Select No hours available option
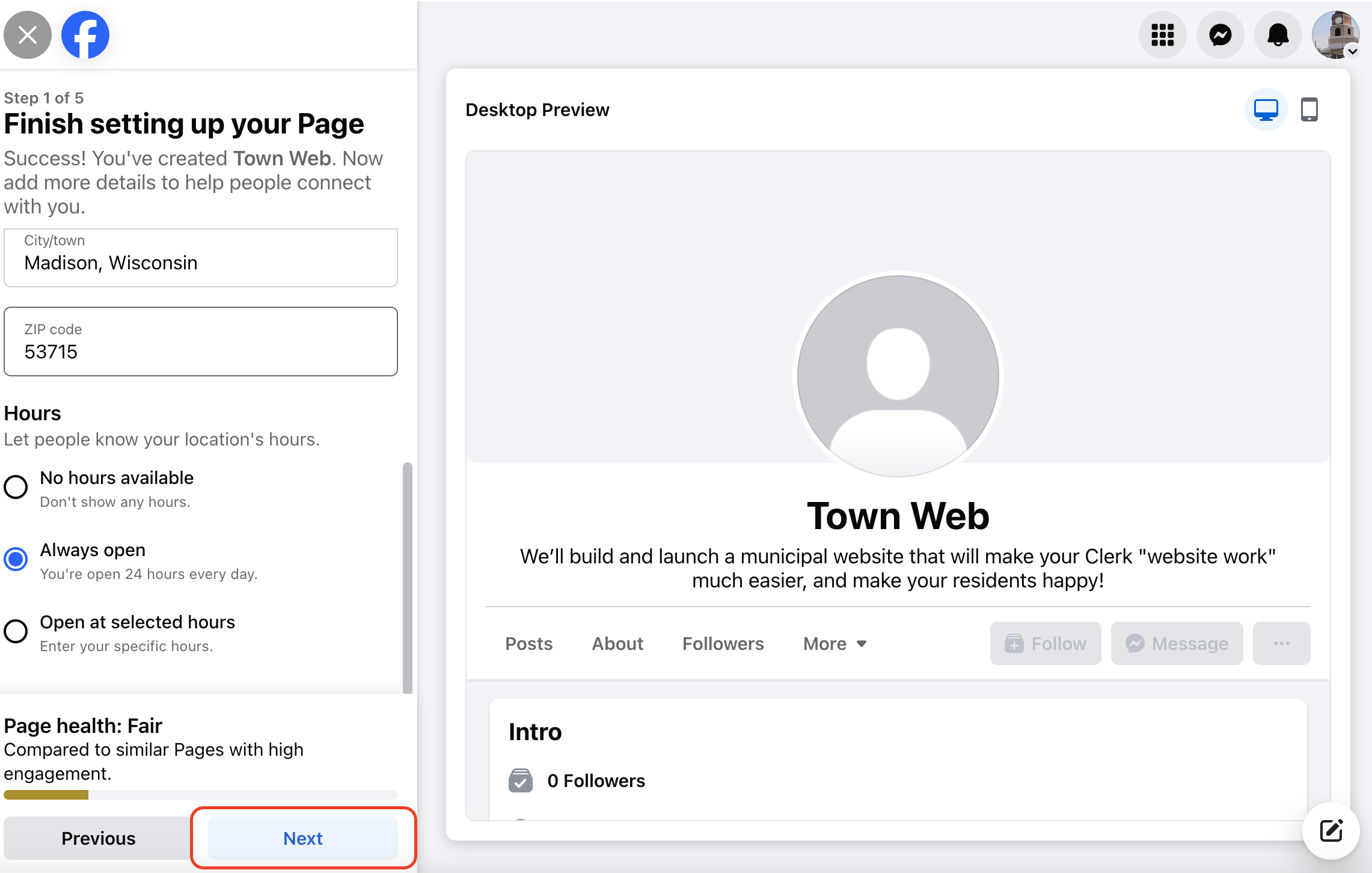Viewport: 1372px width, 873px height. (x=16, y=487)
